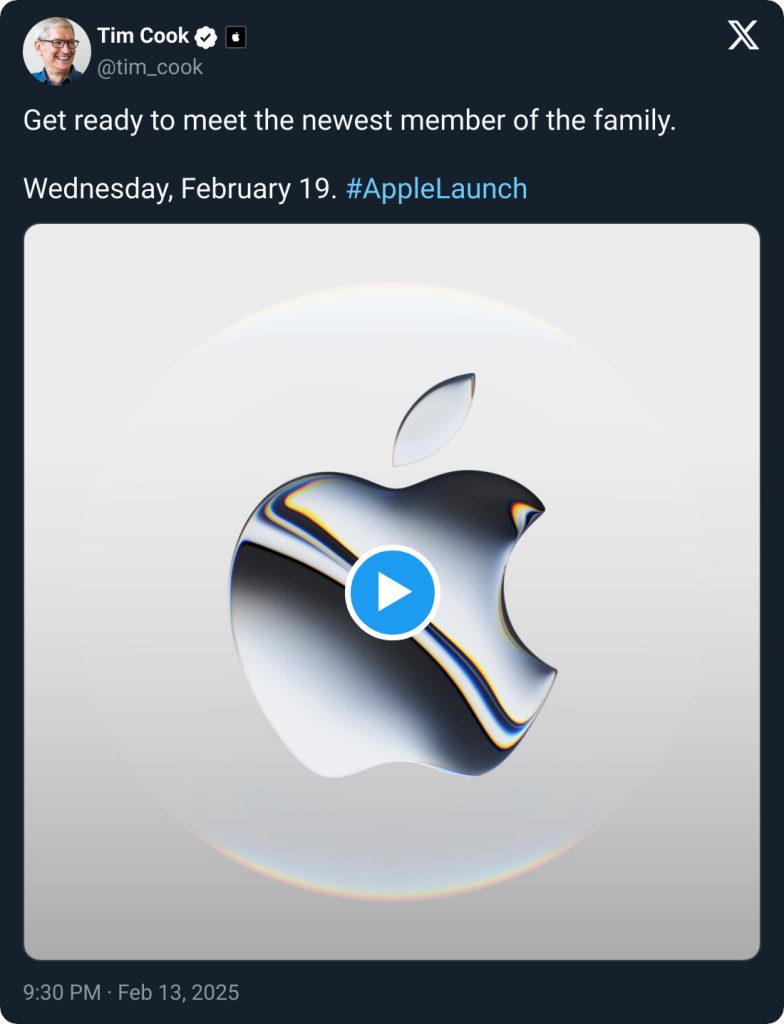Open the #AppleLaunch hashtag
Screen dimensions: 784x1024
pos(436,188)
